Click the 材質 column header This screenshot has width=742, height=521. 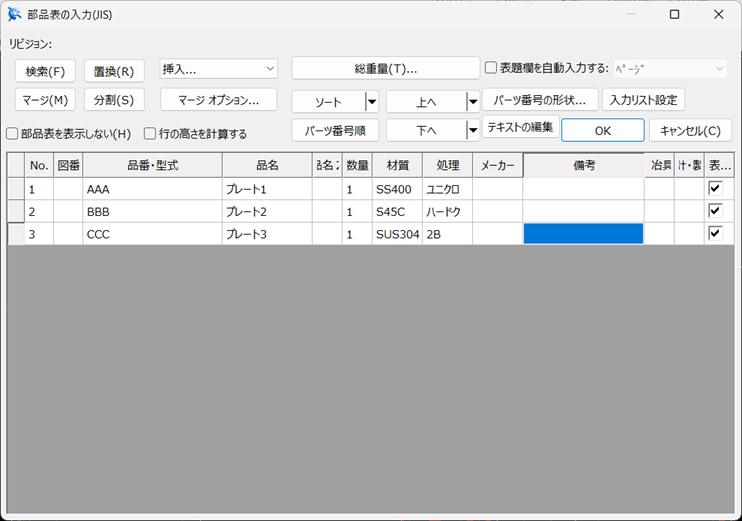coord(398,165)
